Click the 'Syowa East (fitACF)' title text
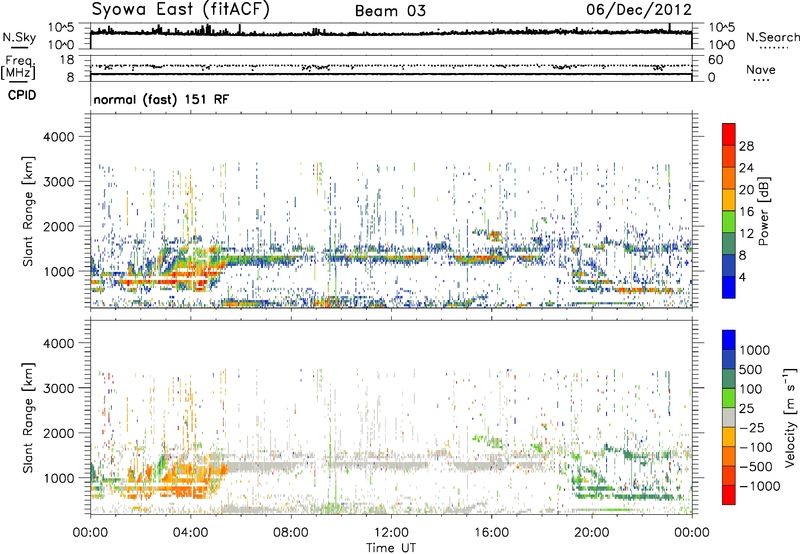Image resolution: width=800 pixels, height=554 pixels. 181,9
